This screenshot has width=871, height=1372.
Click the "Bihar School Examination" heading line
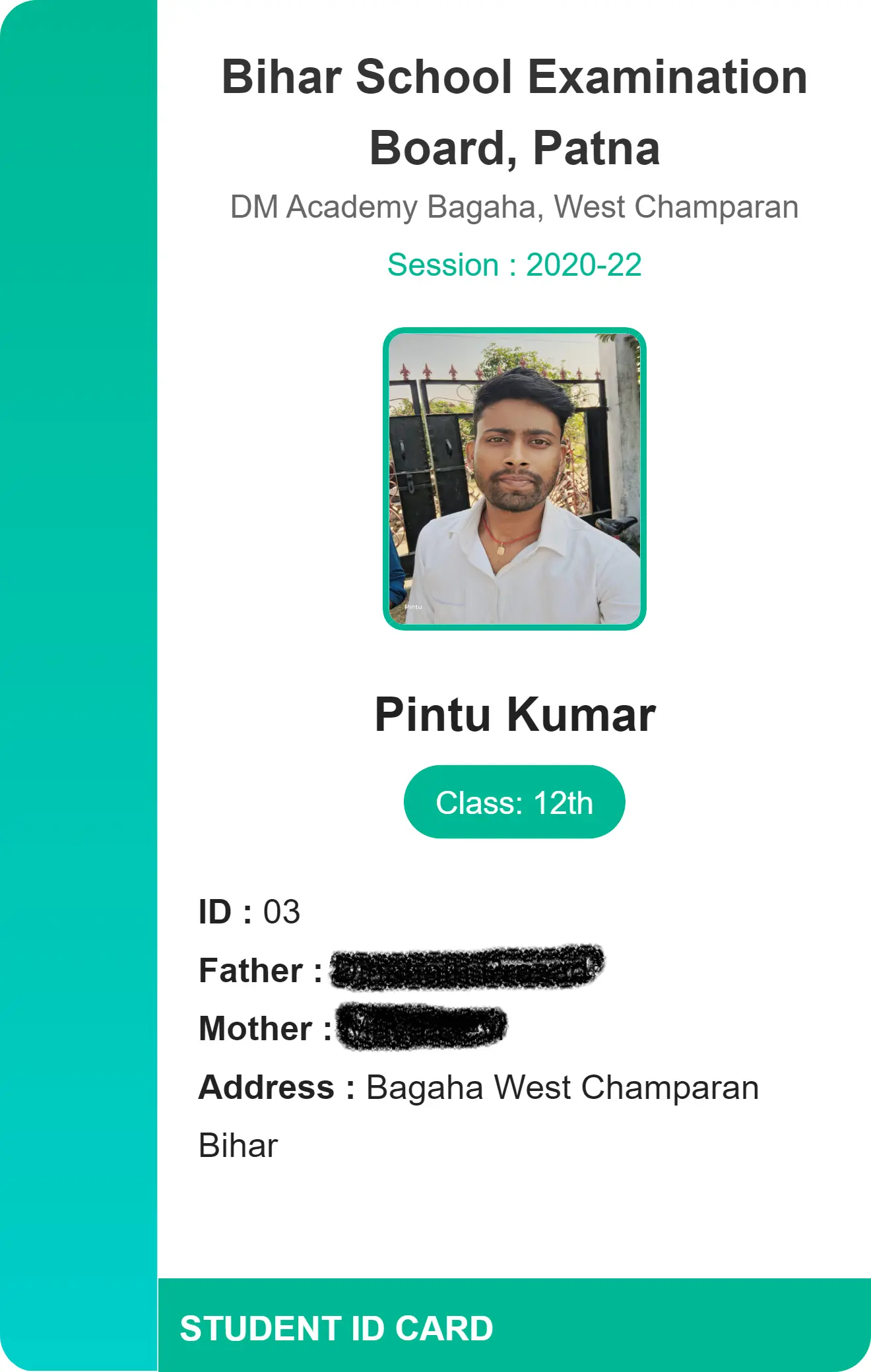(514, 77)
